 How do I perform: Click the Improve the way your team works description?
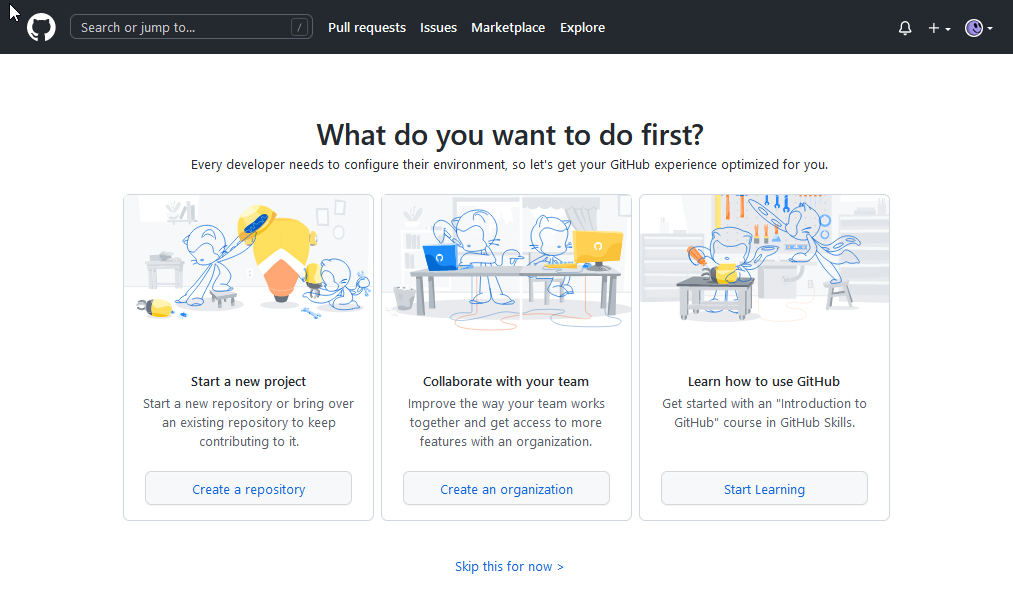(506, 423)
